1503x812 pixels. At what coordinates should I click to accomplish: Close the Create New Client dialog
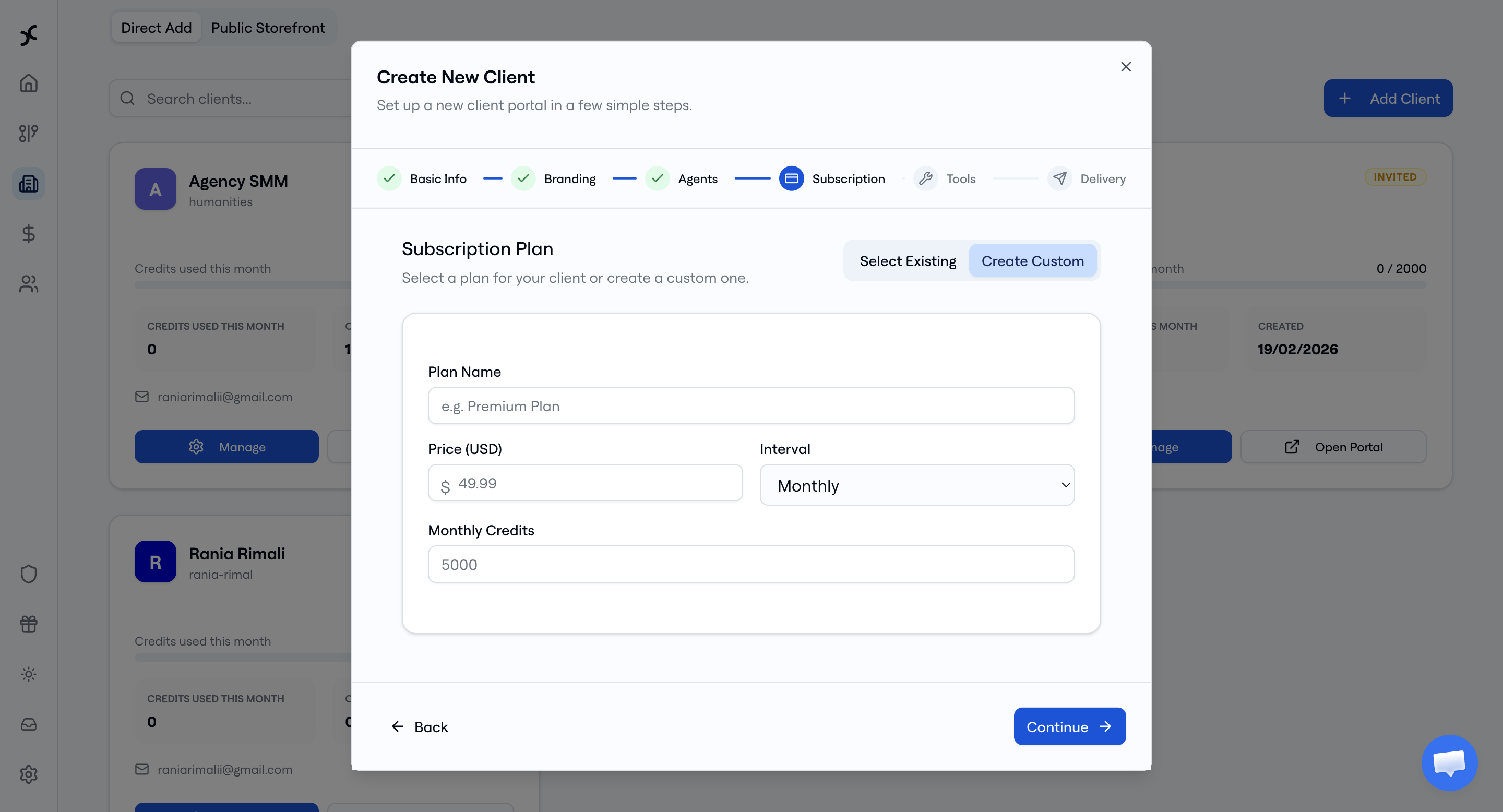point(1126,67)
